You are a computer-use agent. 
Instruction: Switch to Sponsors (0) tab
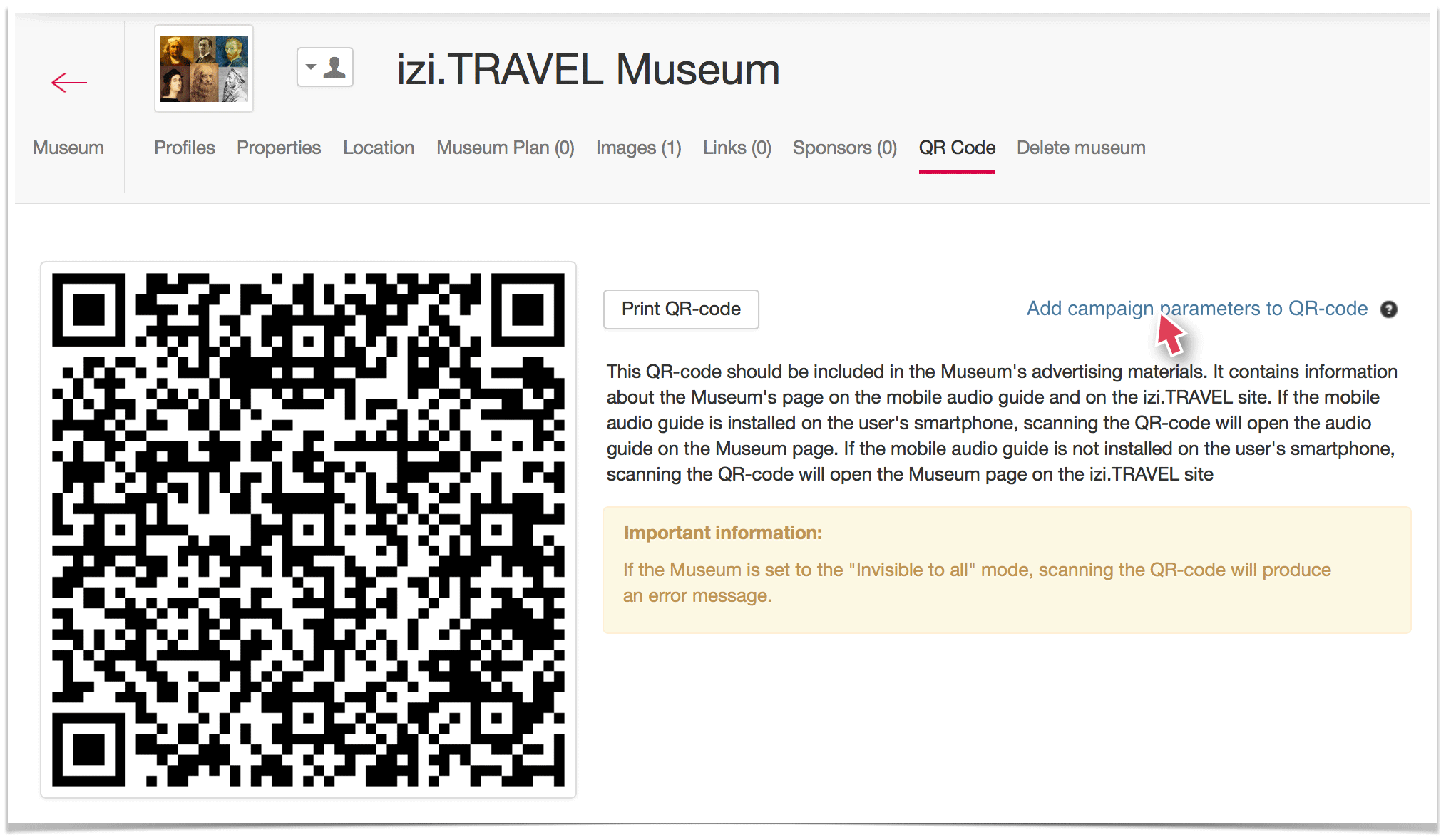click(845, 148)
